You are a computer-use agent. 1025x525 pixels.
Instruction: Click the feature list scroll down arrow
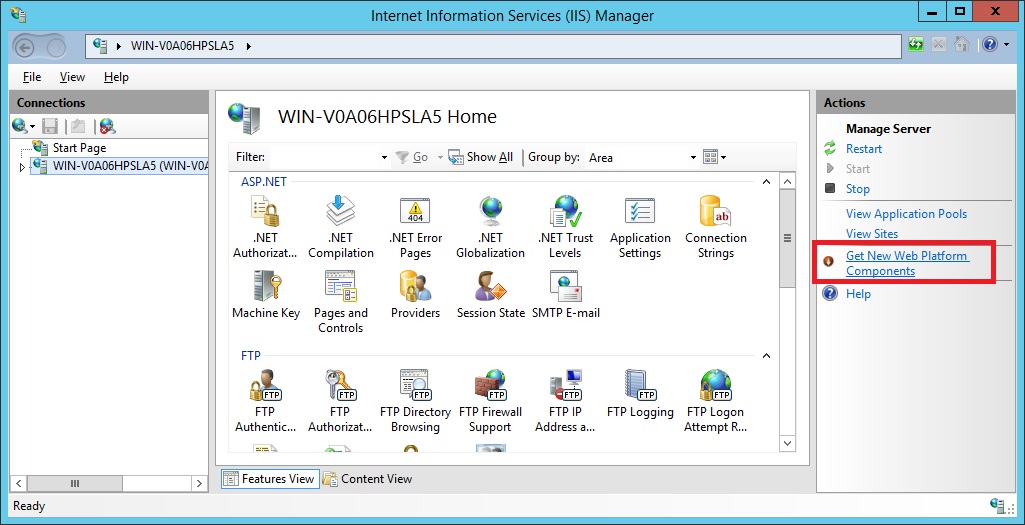787,444
